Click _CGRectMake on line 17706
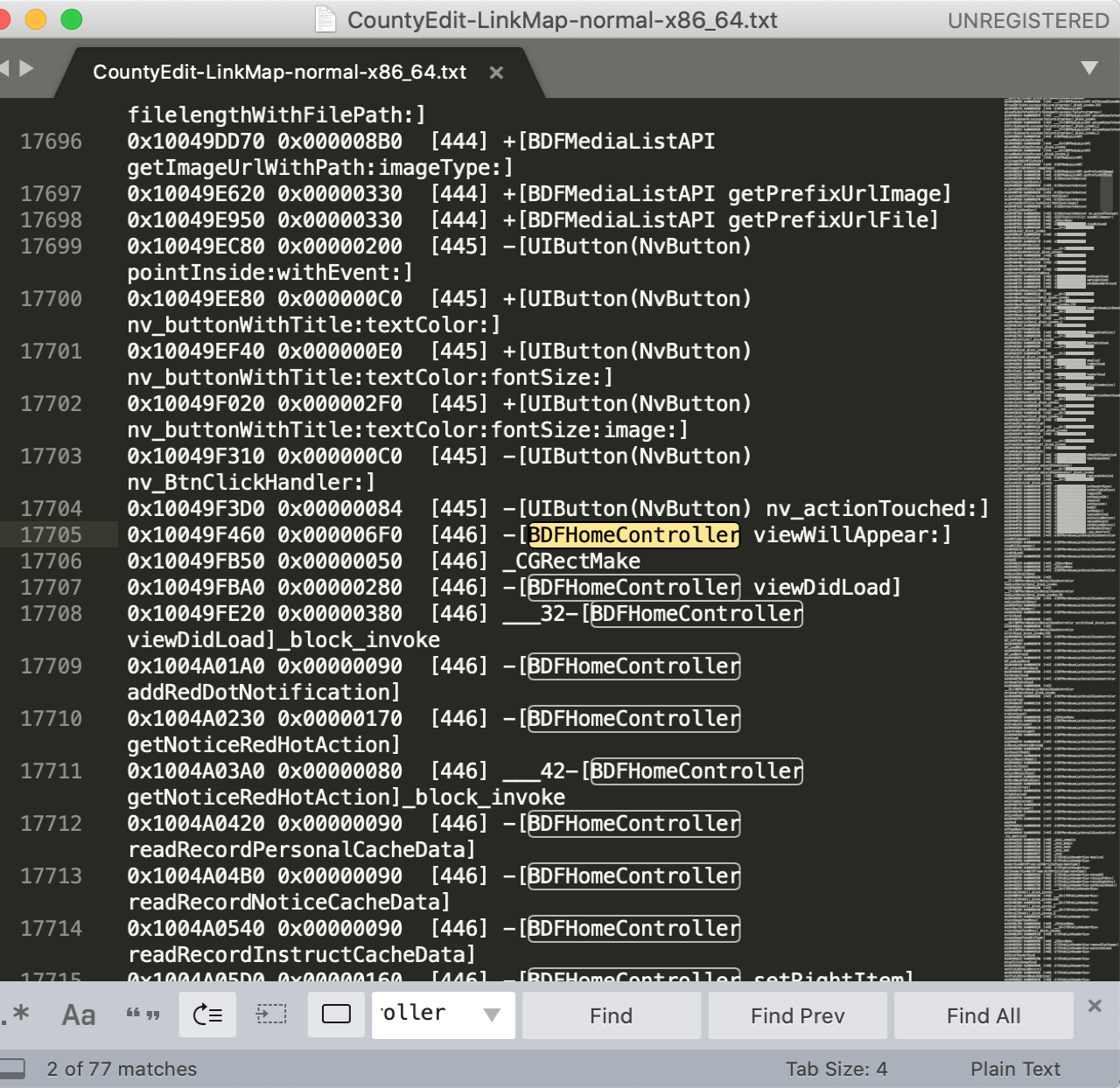The width and height of the screenshot is (1120, 1088). [x=571, y=561]
